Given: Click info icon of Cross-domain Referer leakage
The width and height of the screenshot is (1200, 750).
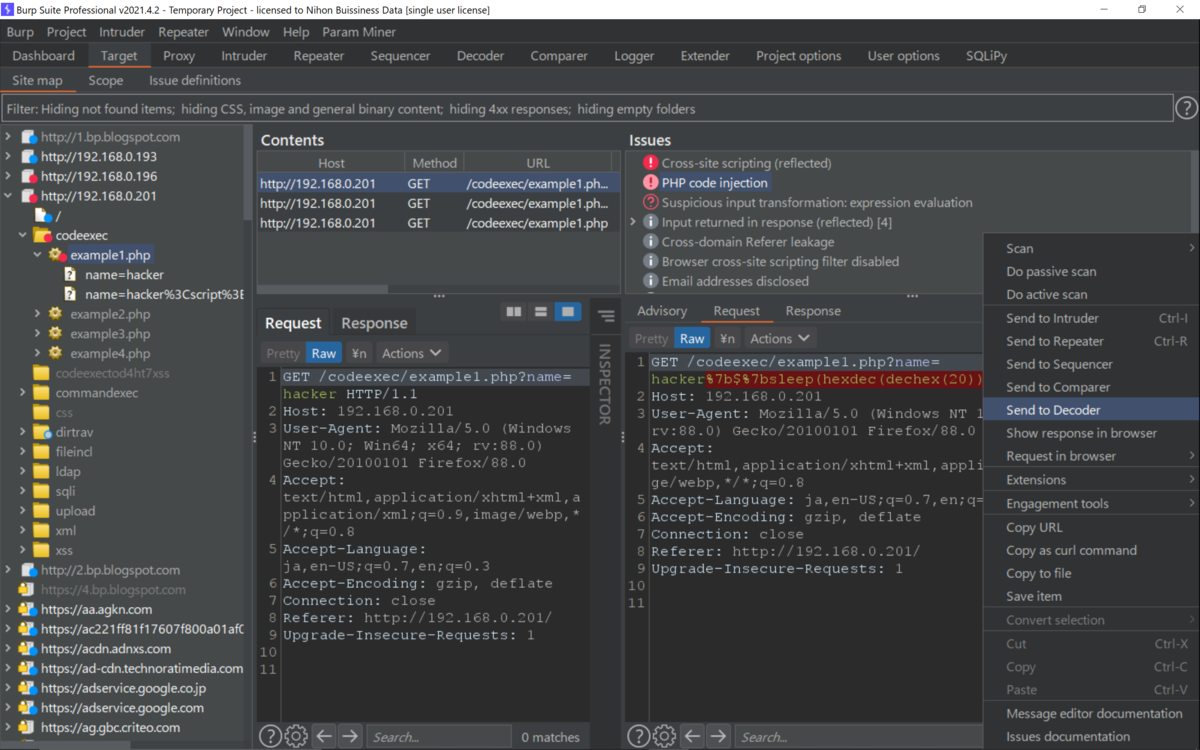Looking at the screenshot, I should [650, 242].
